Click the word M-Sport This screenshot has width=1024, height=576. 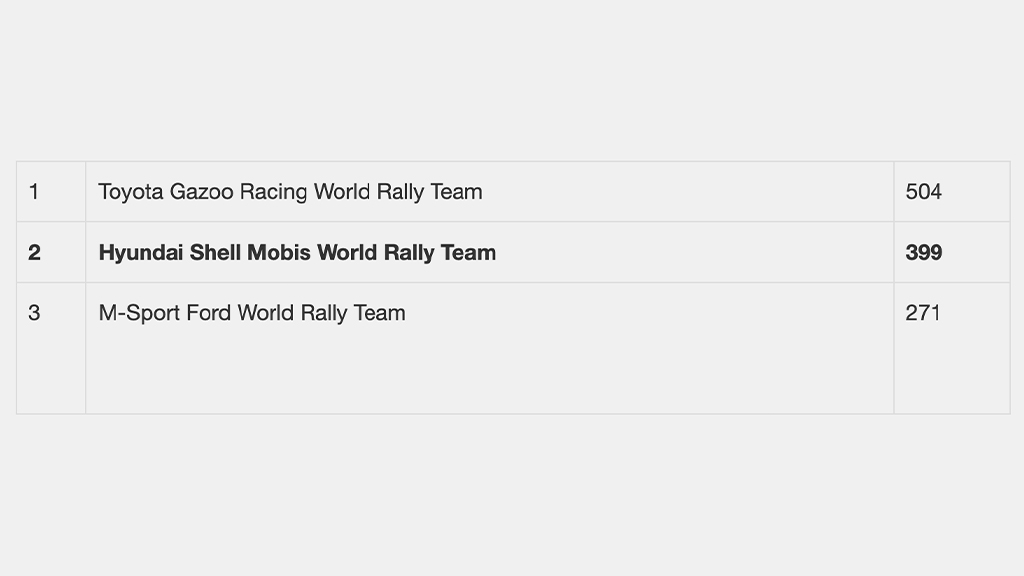pos(139,313)
